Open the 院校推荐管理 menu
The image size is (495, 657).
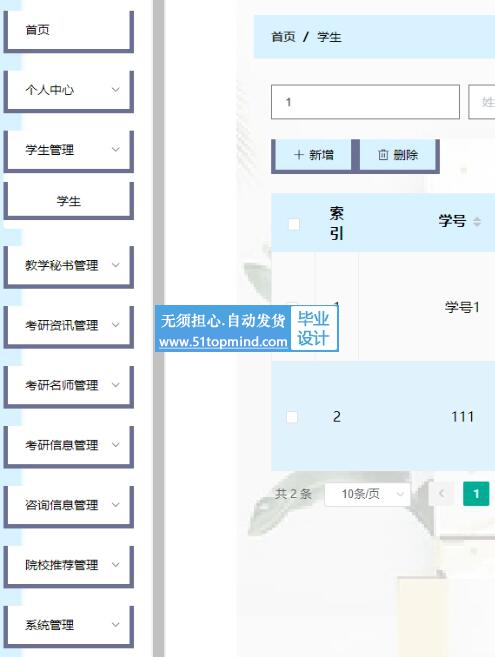point(69,566)
